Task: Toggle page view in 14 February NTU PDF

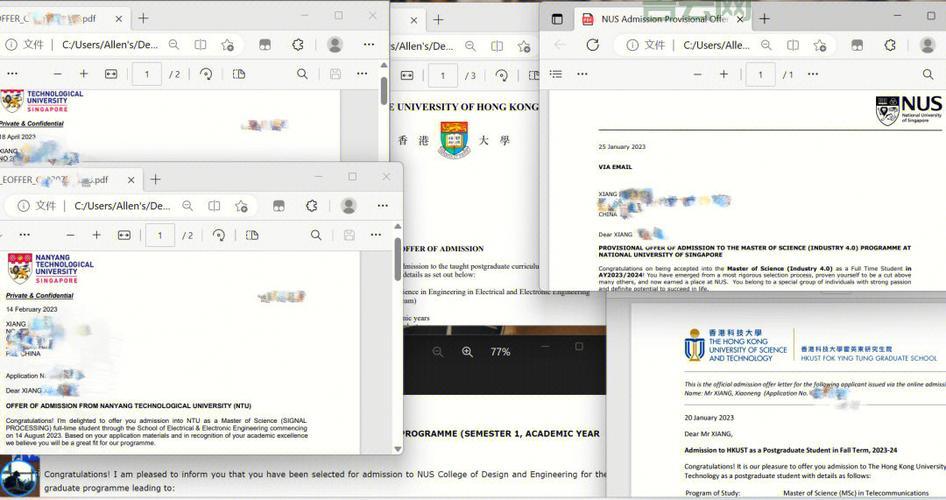Action: (x=251, y=235)
